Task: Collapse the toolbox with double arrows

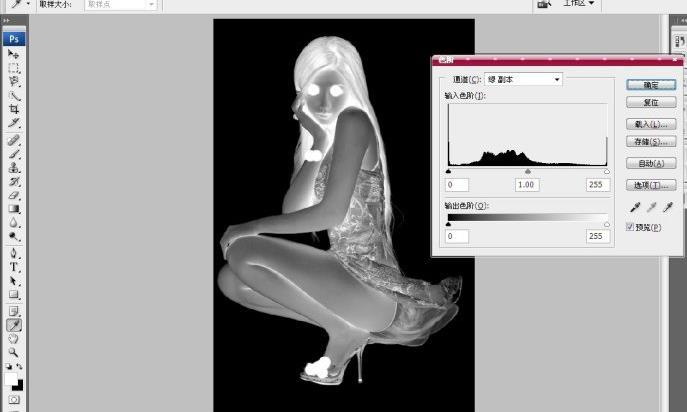Action: (x=6, y=21)
